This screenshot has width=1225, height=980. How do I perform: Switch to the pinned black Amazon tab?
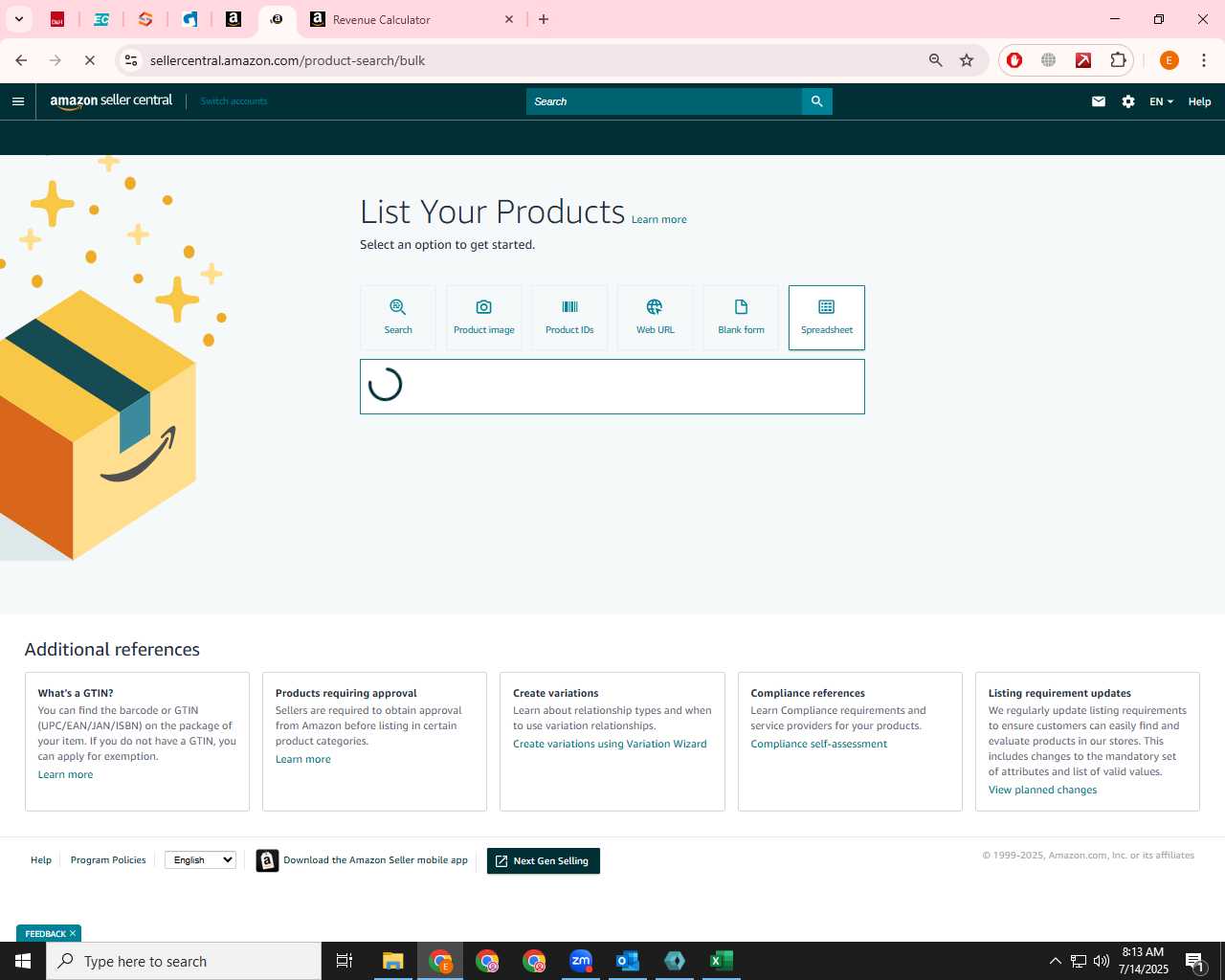point(234,19)
